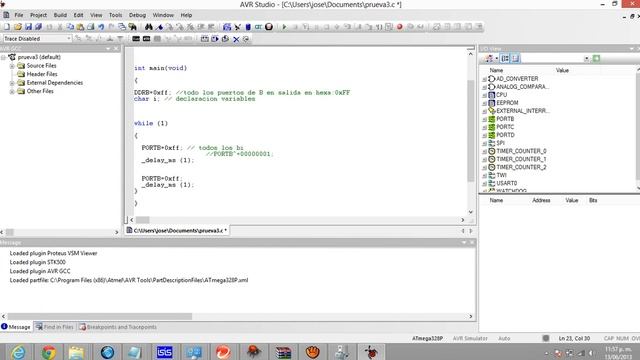Clean the project with the blue X icon
This screenshot has height=360, width=640.
(236, 39)
